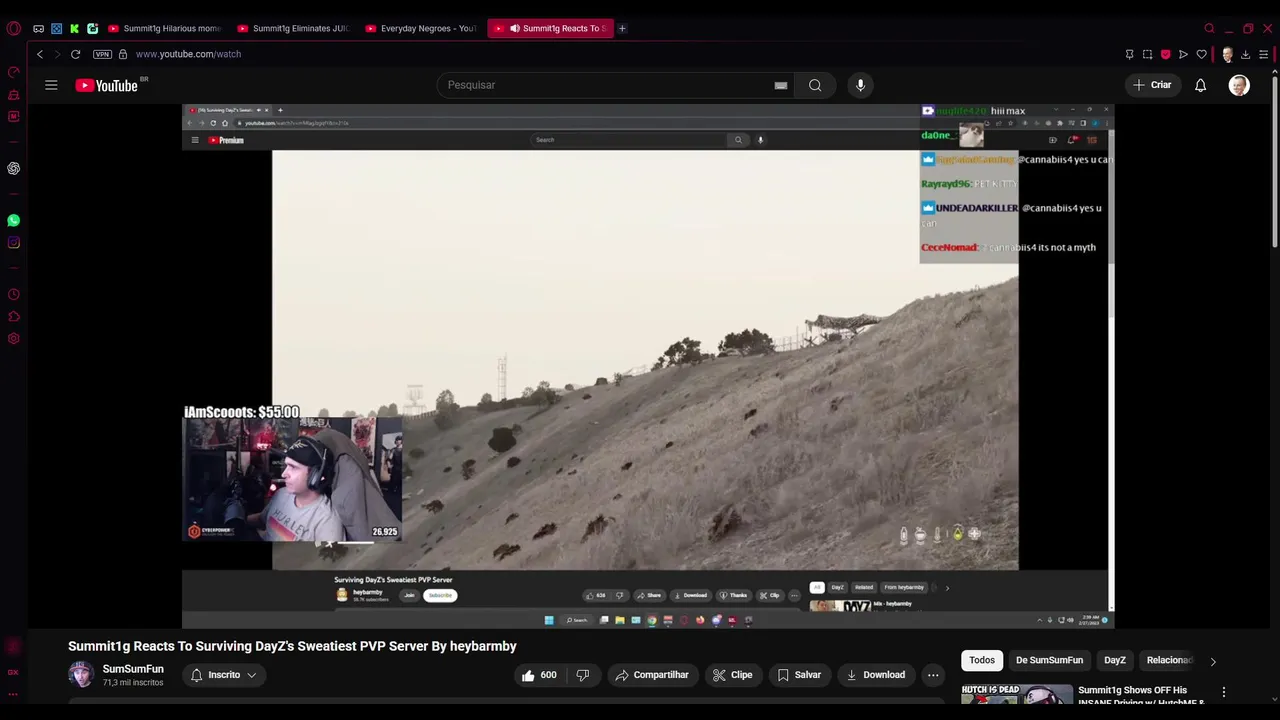Expand the Inscrito subscription dropdown
1280x720 pixels.
pos(224,675)
